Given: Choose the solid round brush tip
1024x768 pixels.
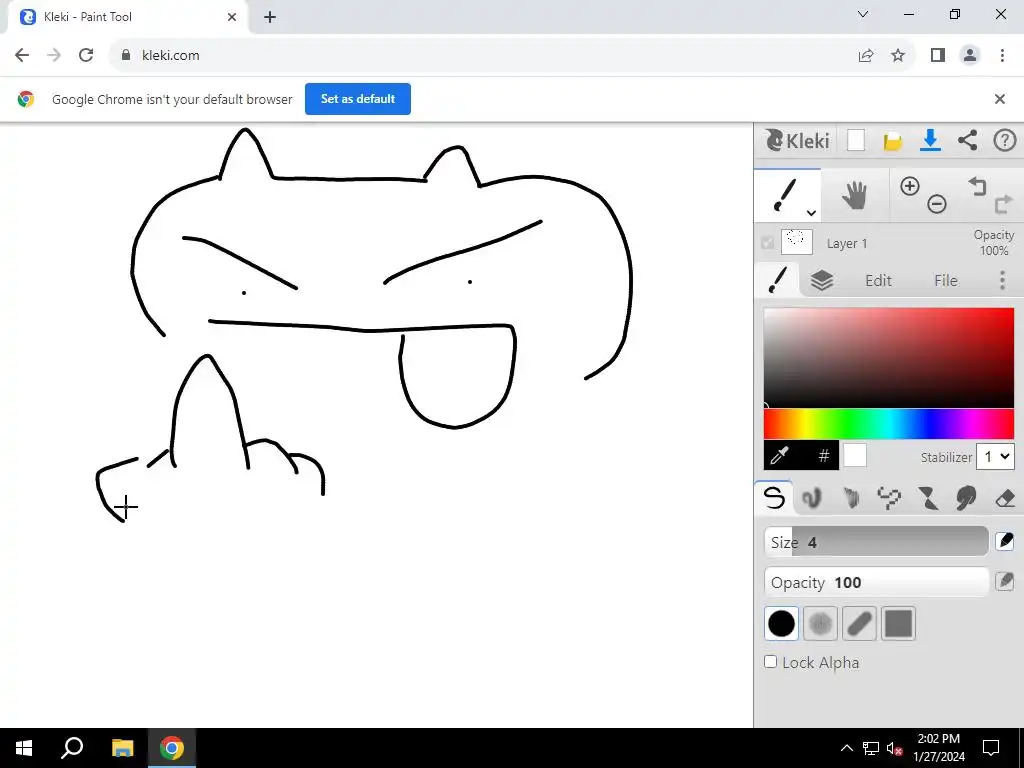Looking at the screenshot, I should 781,624.
